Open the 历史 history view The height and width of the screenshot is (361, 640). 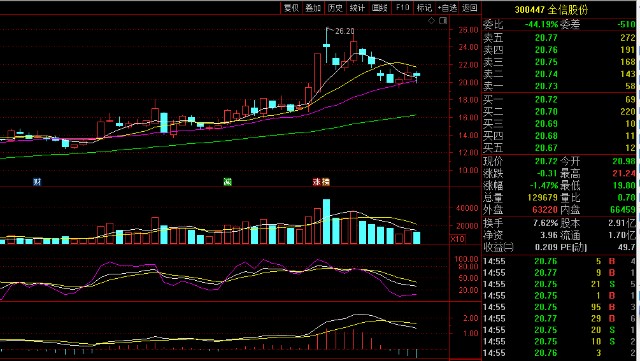pyautogui.click(x=335, y=8)
